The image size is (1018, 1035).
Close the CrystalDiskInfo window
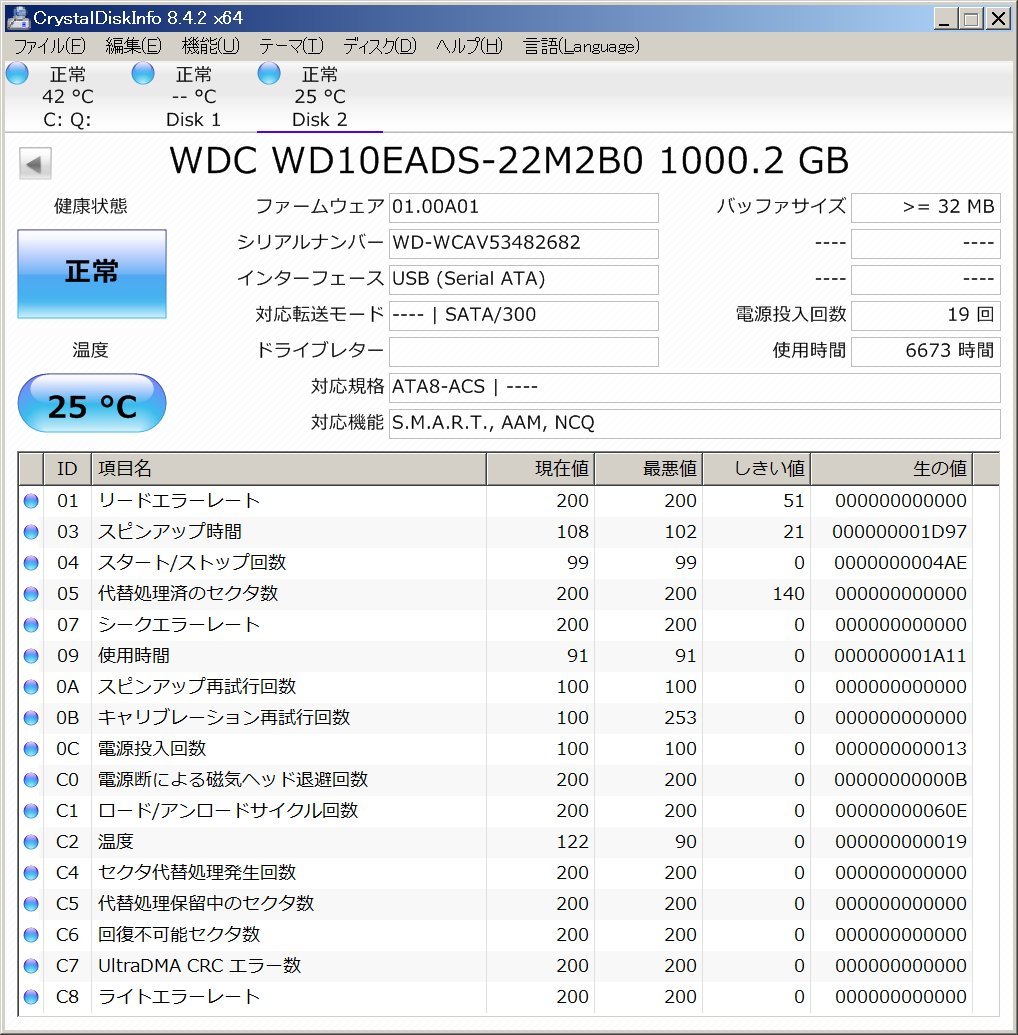(x=999, y=18)
